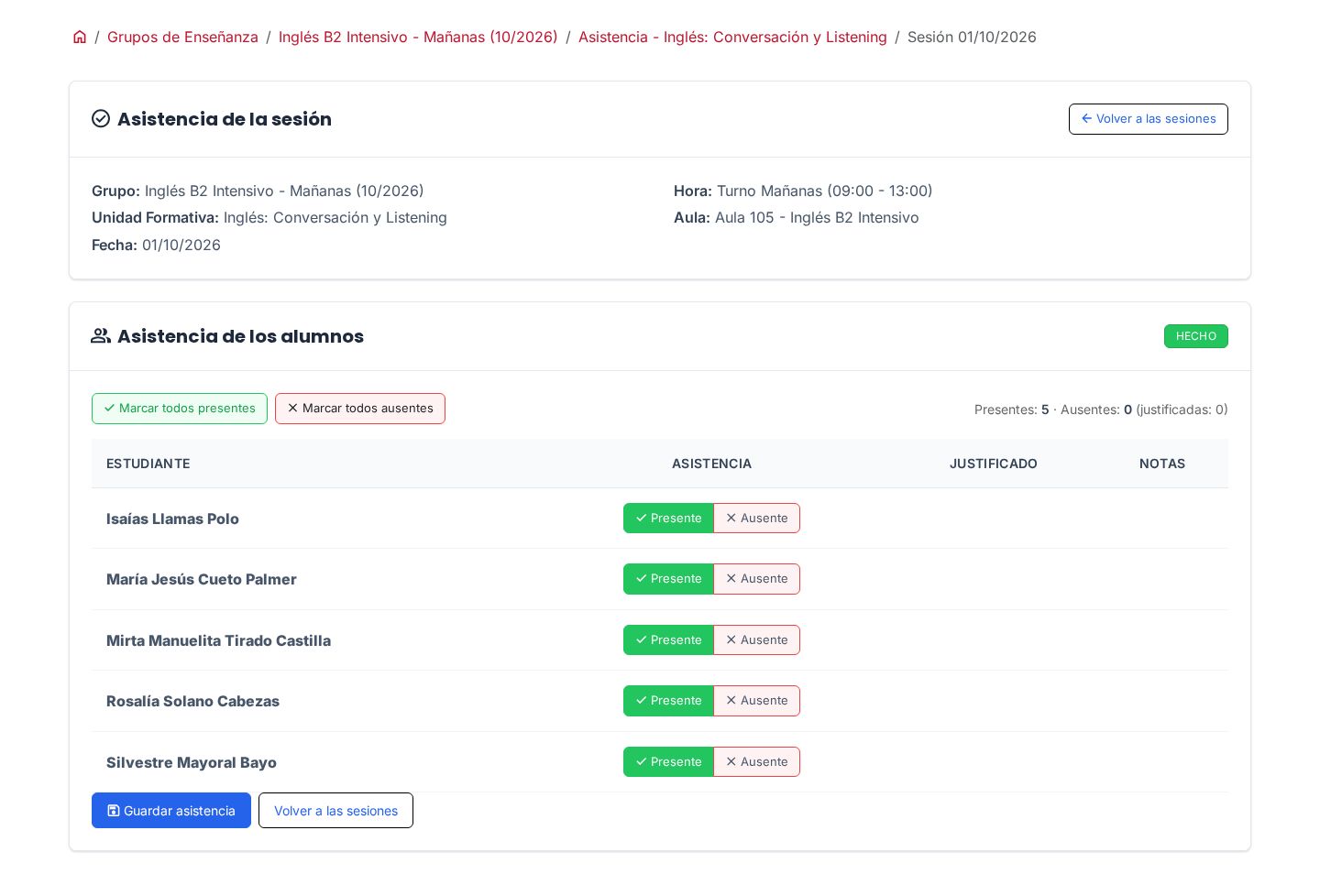Click the NOTAS column header
The height and width of the screenshot is (896, 1320).
pyautogui.click(x=1162, y=464)
